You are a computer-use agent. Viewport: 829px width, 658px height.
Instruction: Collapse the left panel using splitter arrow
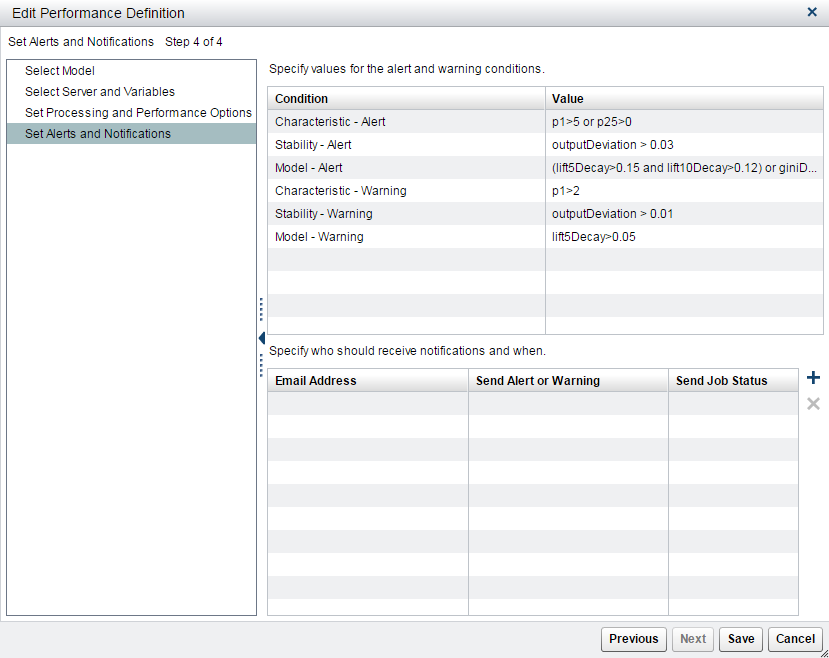coord(261,338)
